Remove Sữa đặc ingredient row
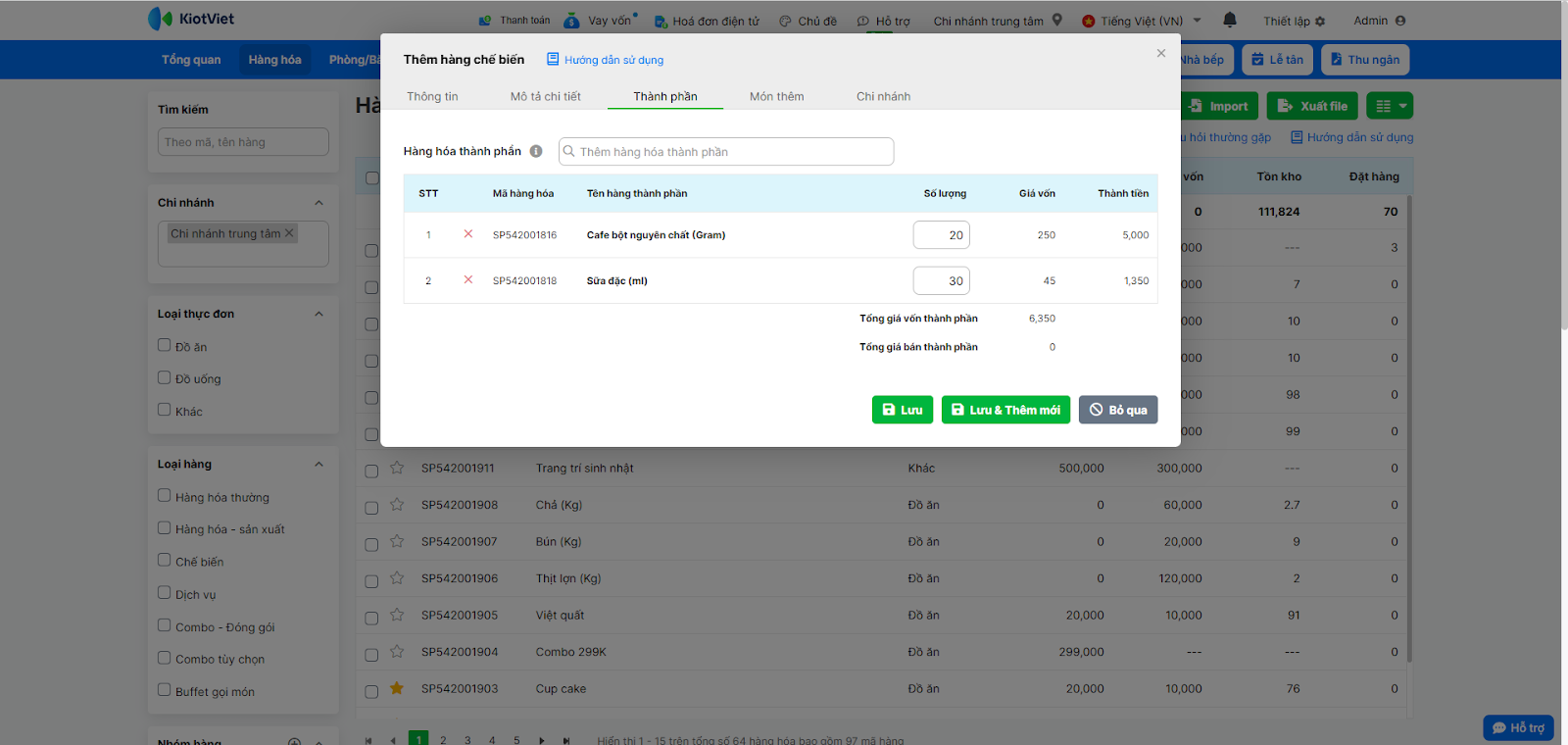 point(468,280)
